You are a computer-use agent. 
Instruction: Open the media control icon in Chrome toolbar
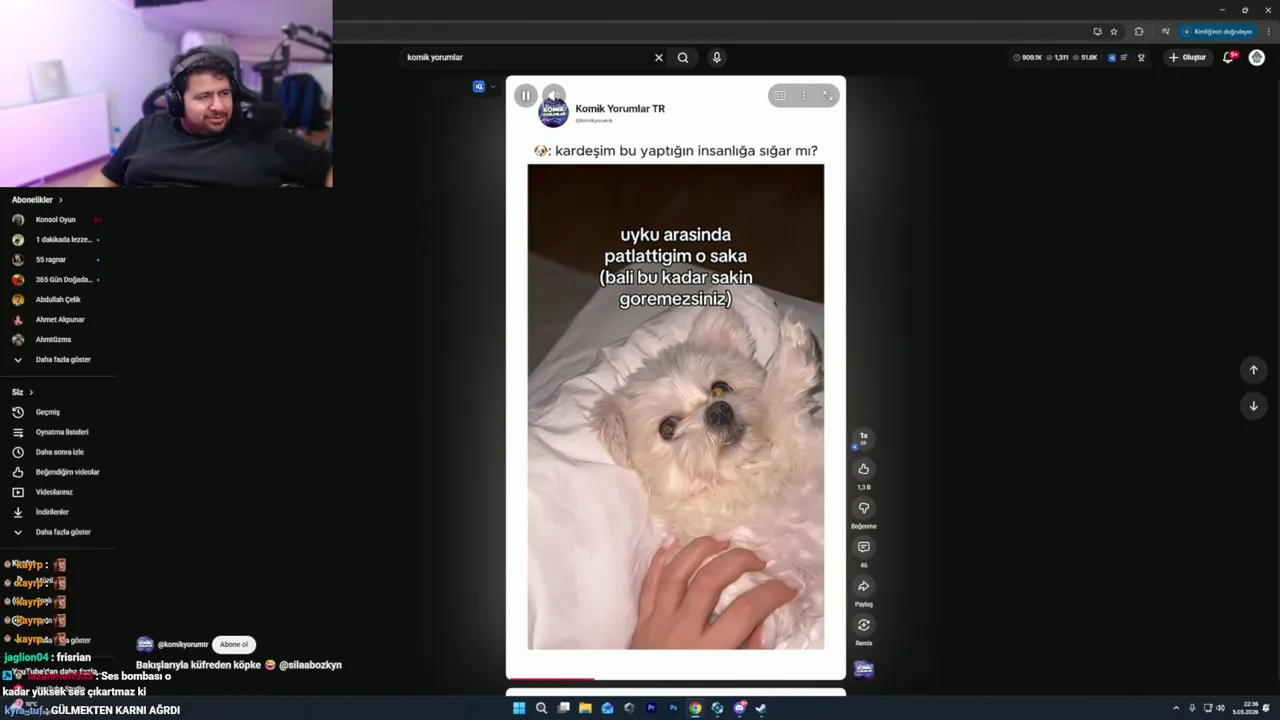(x=1166, y=32)
